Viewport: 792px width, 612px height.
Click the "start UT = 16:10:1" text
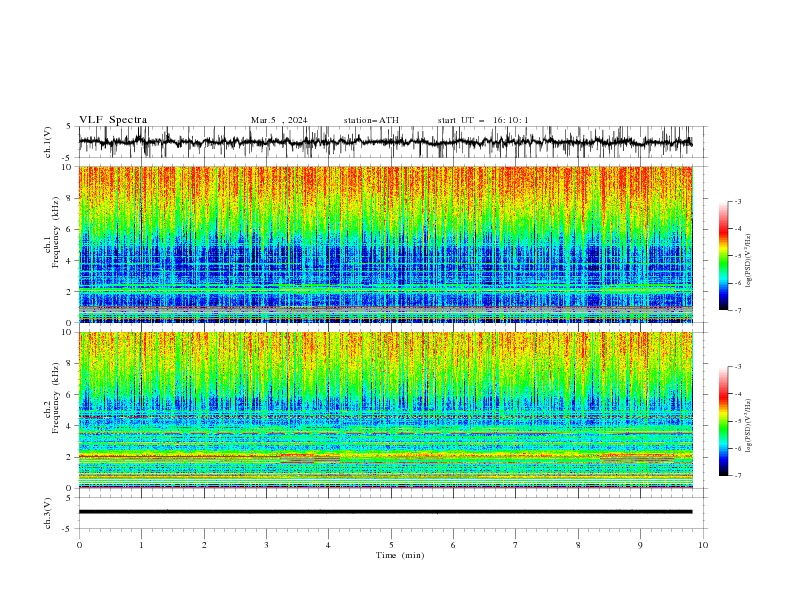483,120
